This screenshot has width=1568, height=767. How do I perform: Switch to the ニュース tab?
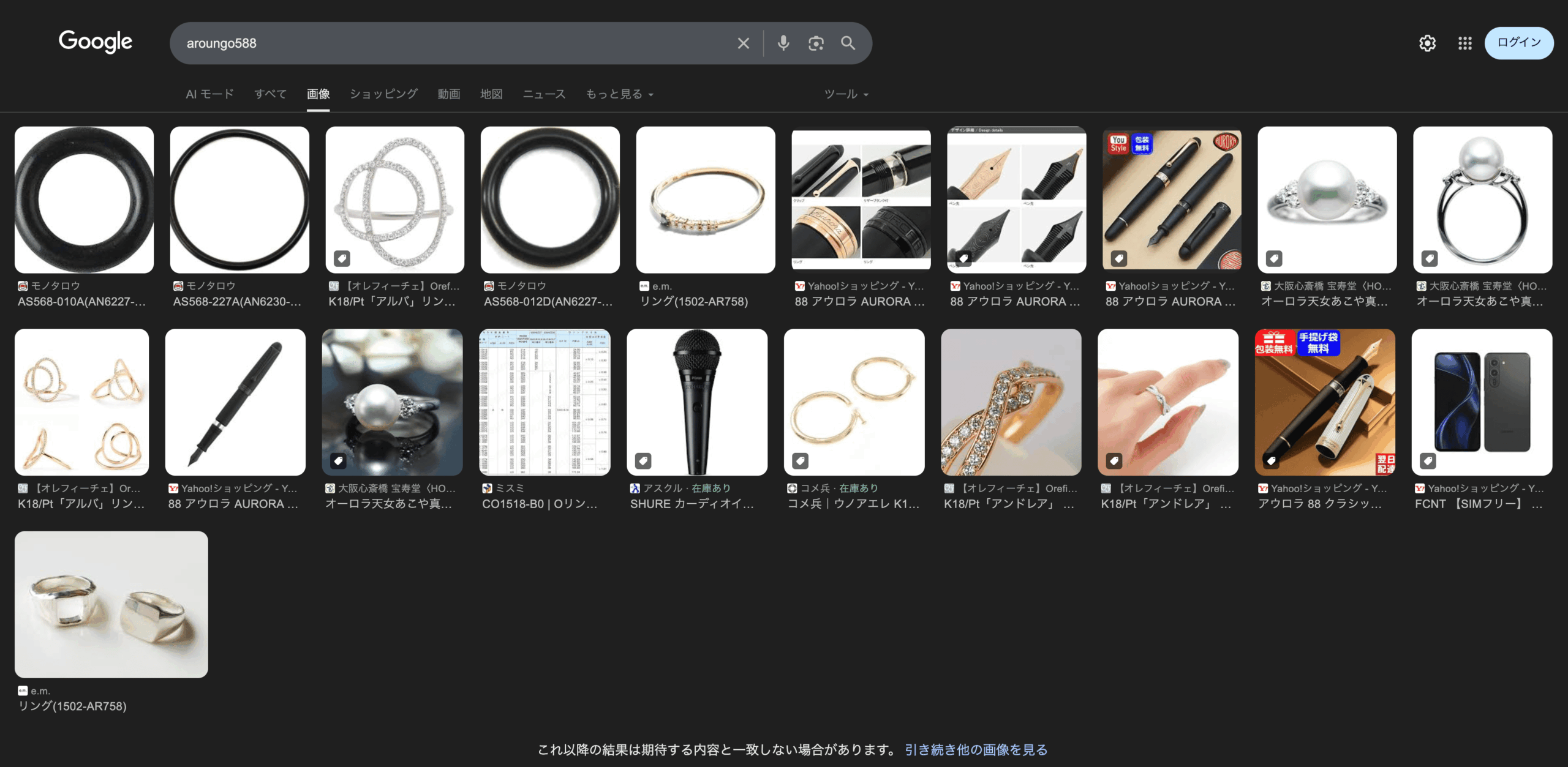pyautogui.click(x=544, y=94)
